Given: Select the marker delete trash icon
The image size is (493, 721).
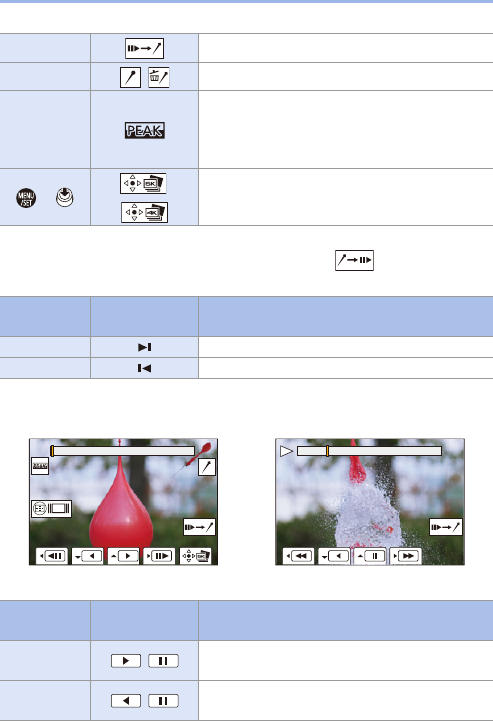Looking at the screenshot, I should tap(159, 77).
